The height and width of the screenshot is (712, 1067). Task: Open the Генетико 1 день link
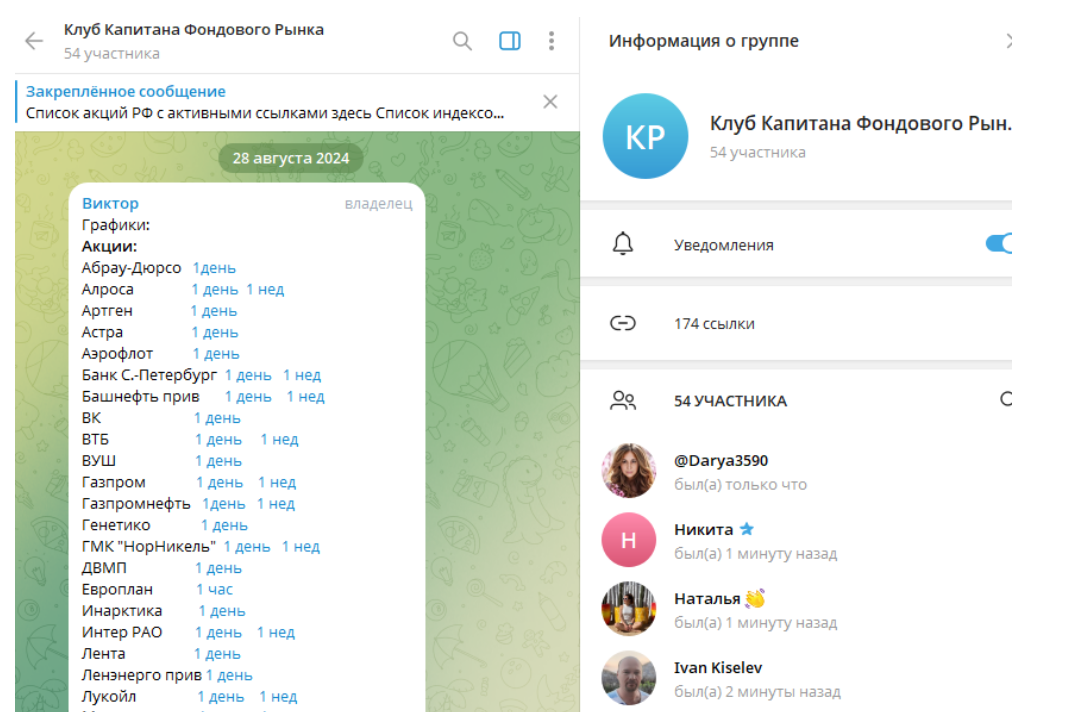pos(224,525)
